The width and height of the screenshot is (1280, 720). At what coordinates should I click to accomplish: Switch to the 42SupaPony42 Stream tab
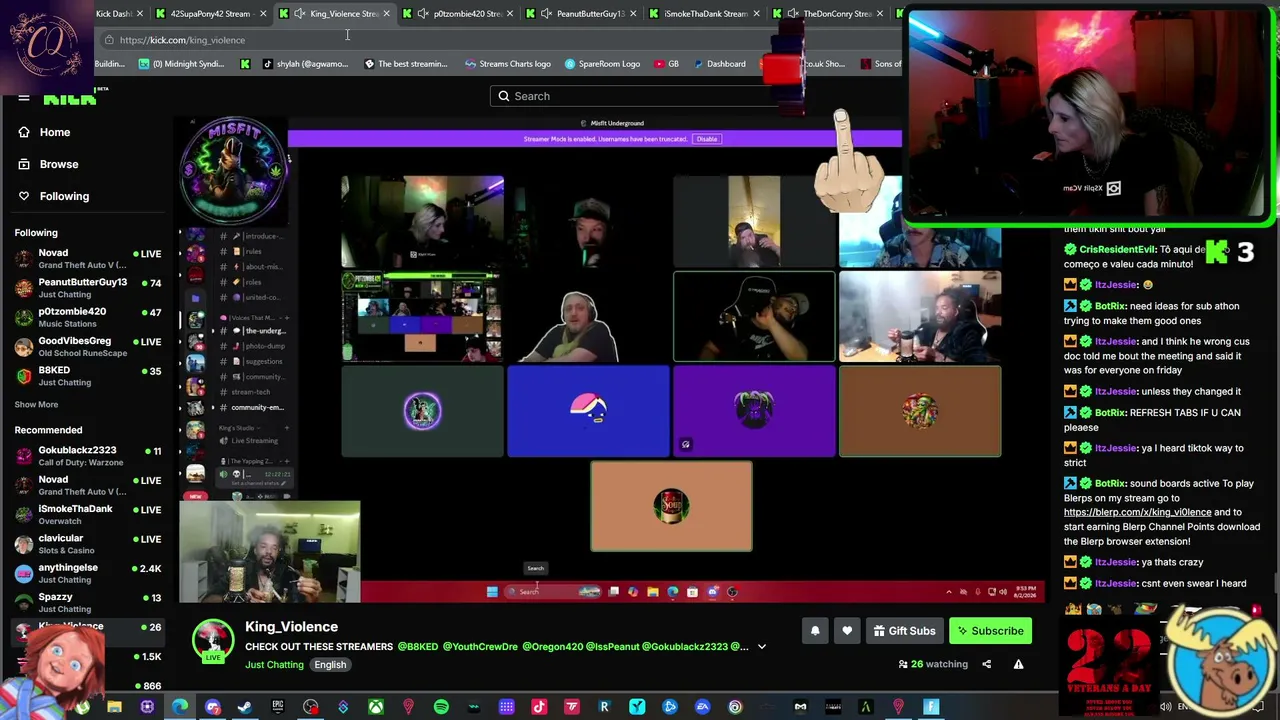(210, 14)
